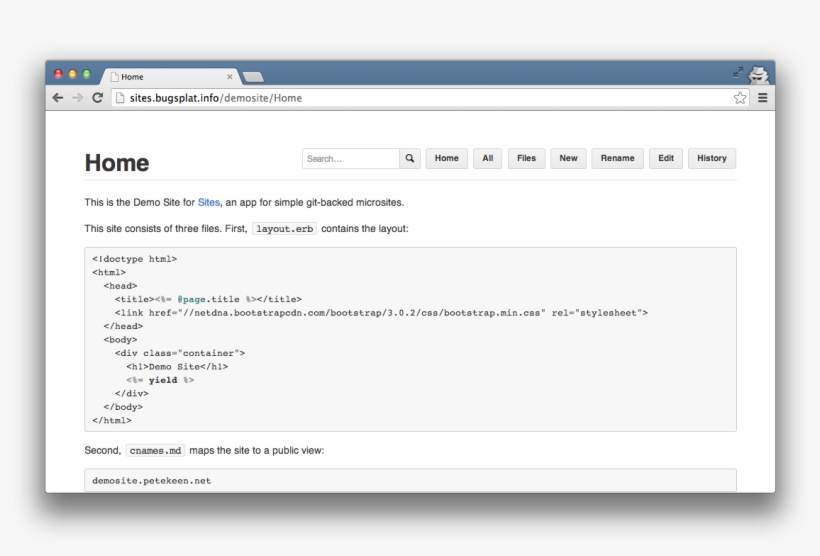Open a new tab with the tab button

[254, 77]
